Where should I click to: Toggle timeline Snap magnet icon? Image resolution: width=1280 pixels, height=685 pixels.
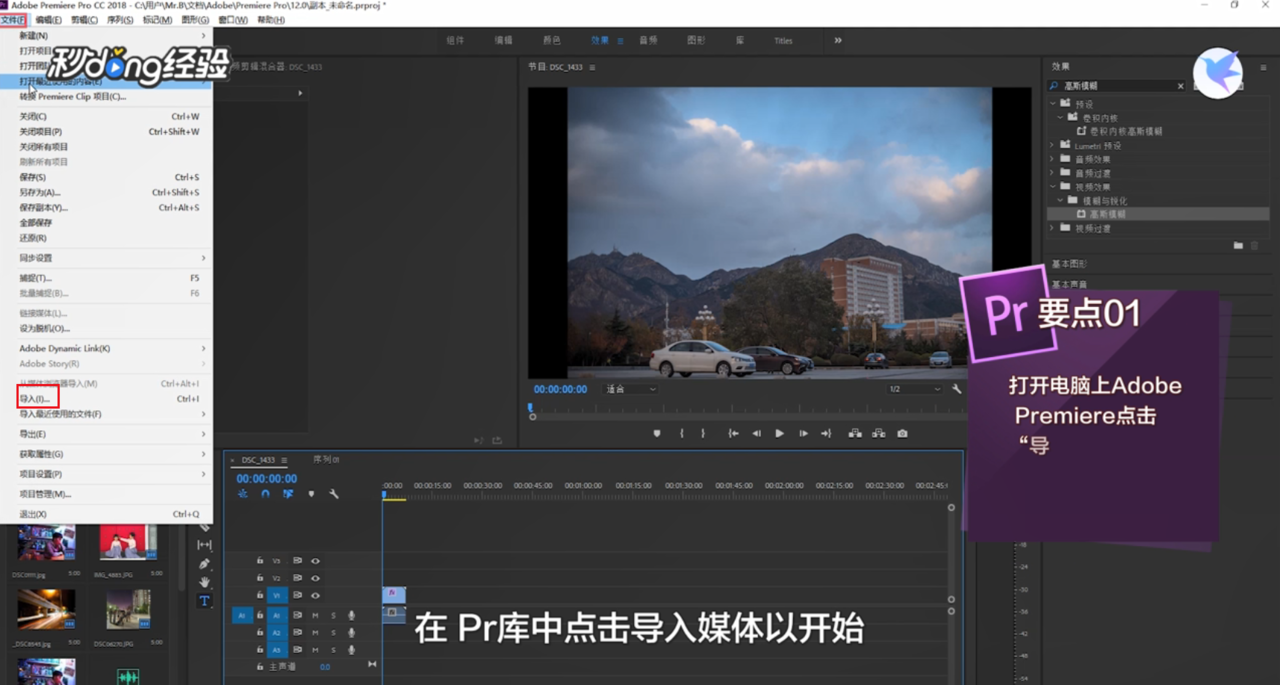(265, 494)
